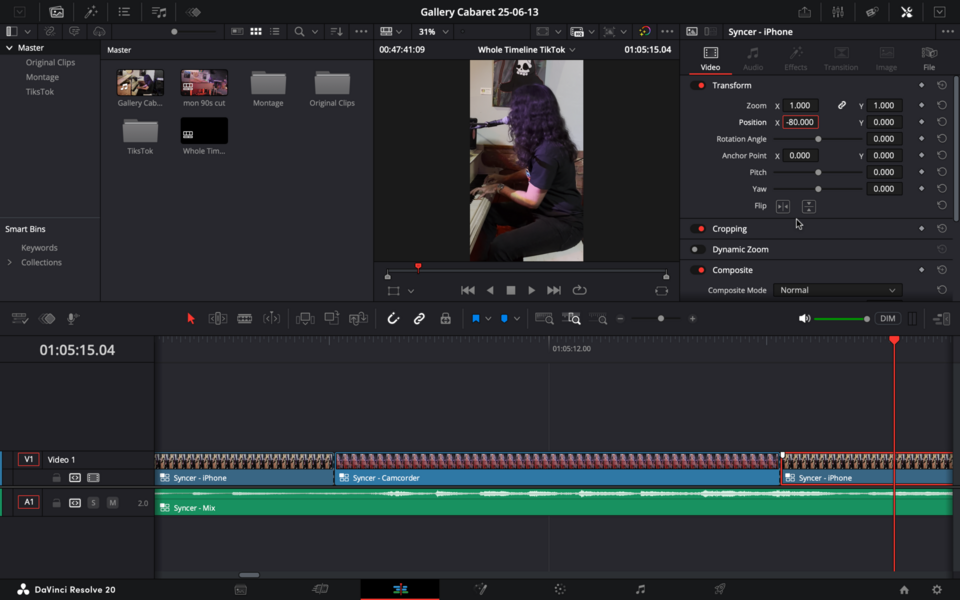The image size is (960, 600).
Task: Disable the Composite section toggle
Action: 697,270
